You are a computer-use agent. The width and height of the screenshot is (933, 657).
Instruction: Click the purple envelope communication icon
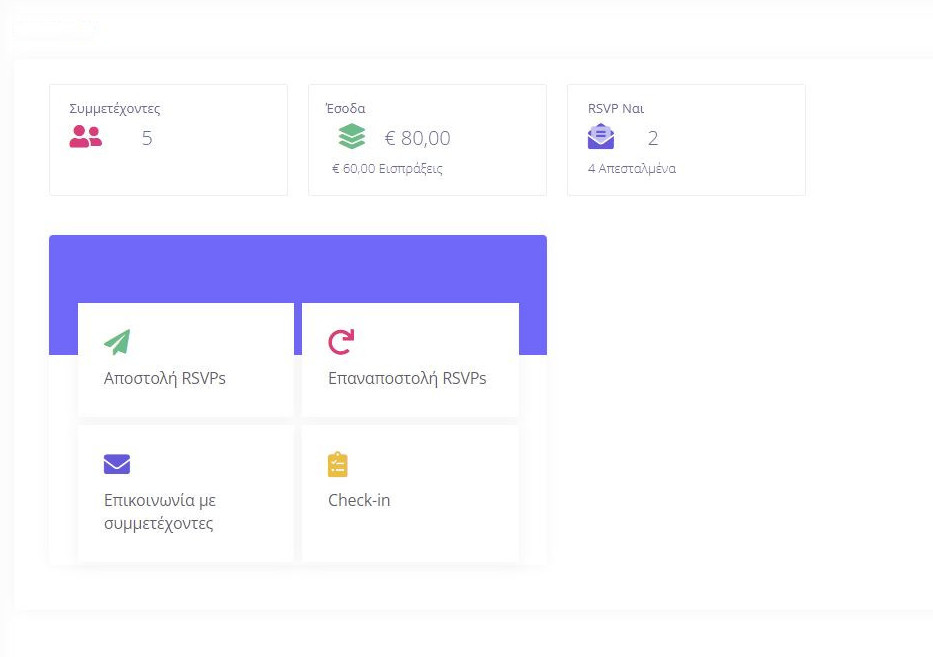pos(117,464)
